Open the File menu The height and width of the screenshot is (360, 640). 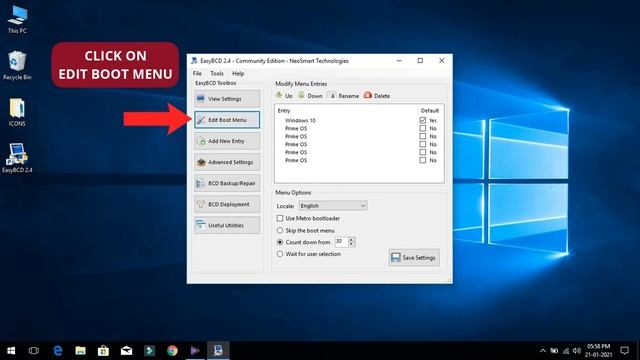(x=197, y=73)
